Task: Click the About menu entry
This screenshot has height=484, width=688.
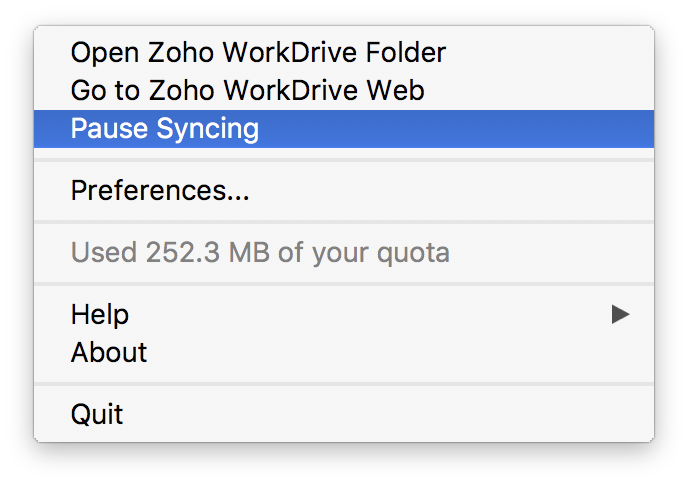Action: (x=109, y=352)
